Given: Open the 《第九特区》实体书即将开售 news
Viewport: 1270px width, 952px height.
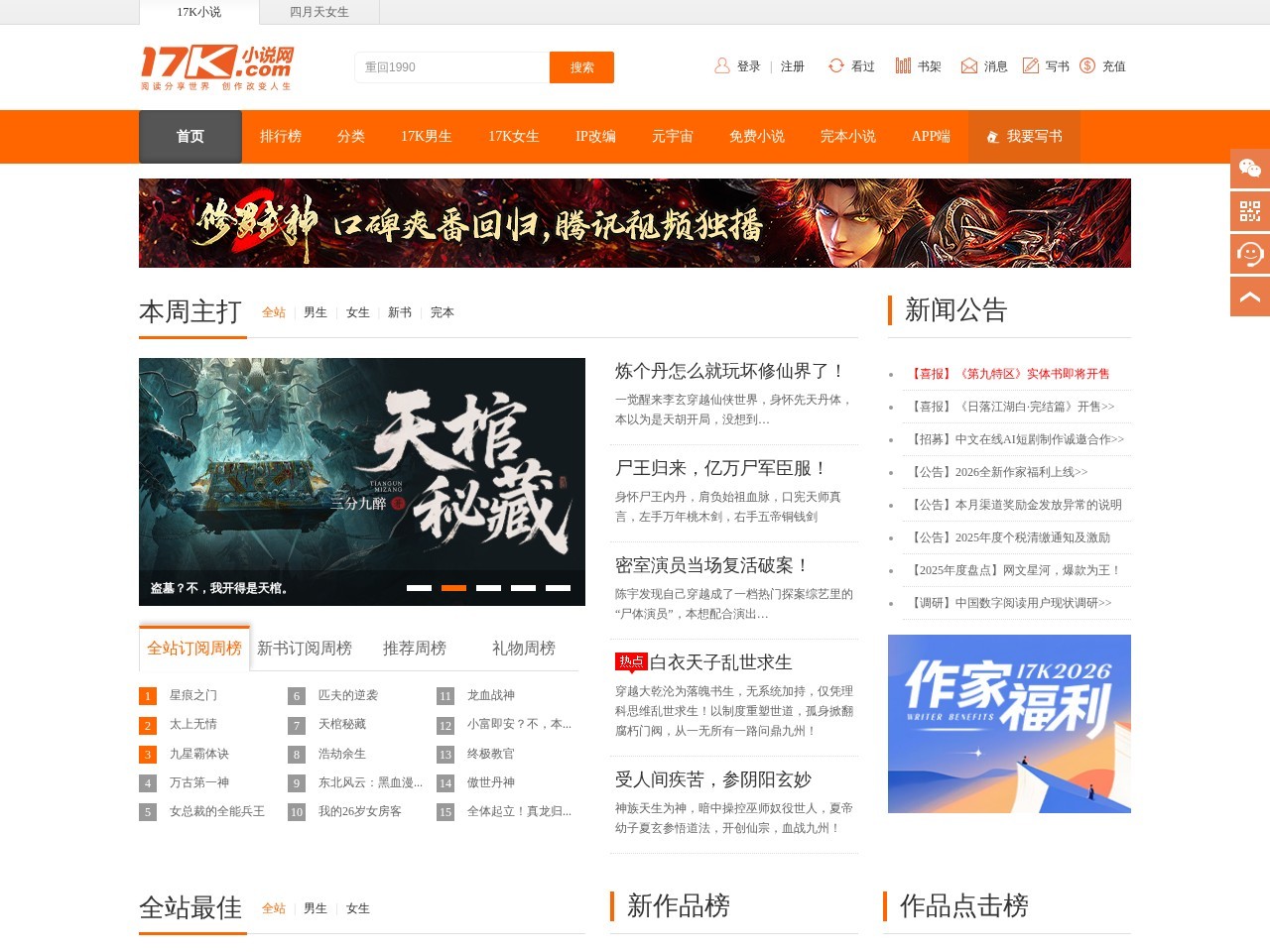Looking at the screenshot, I should [1009, 374].
